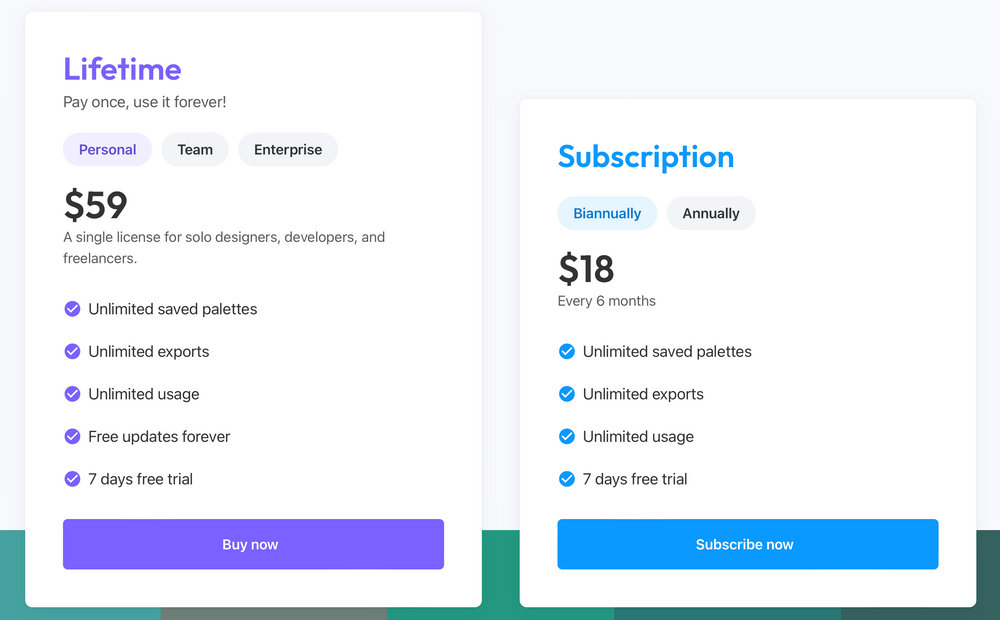Click the $59 lifetime price
The height and width of the screenshot is (620, 1000).
(x=96, y=205)
